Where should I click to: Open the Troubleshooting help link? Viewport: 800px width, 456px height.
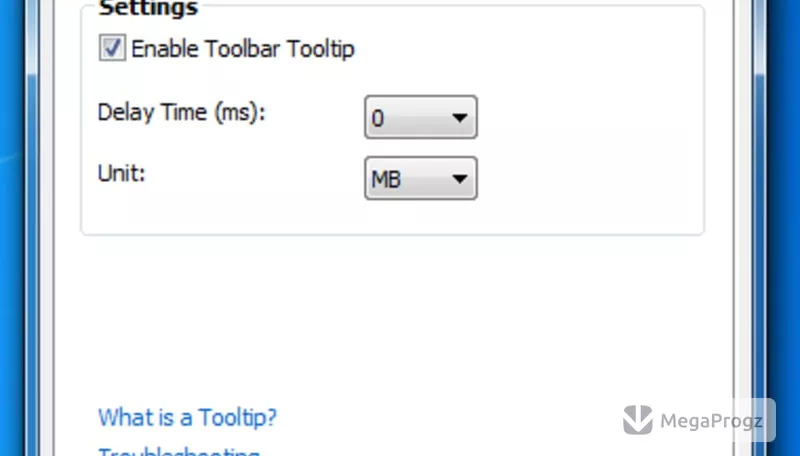pos(179,451)
